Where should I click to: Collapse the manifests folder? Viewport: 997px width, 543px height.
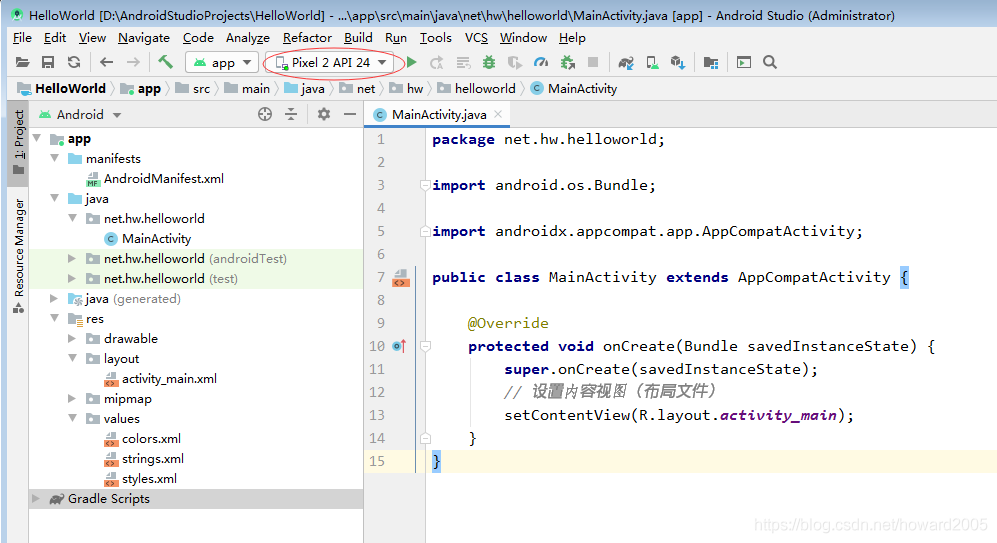(x=55, y=158)
